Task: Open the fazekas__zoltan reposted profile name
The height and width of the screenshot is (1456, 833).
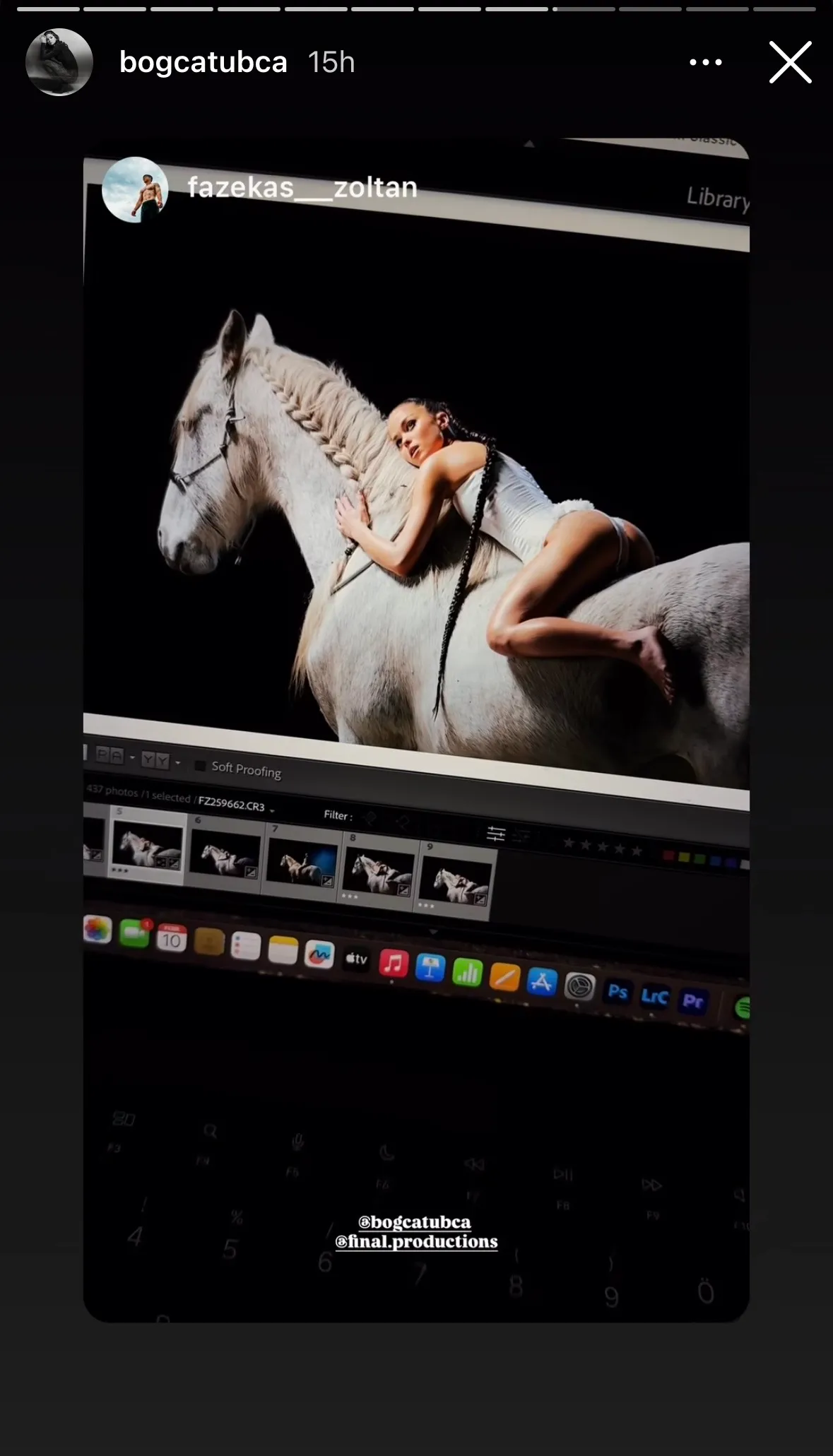Action: [x=302, y=188]
